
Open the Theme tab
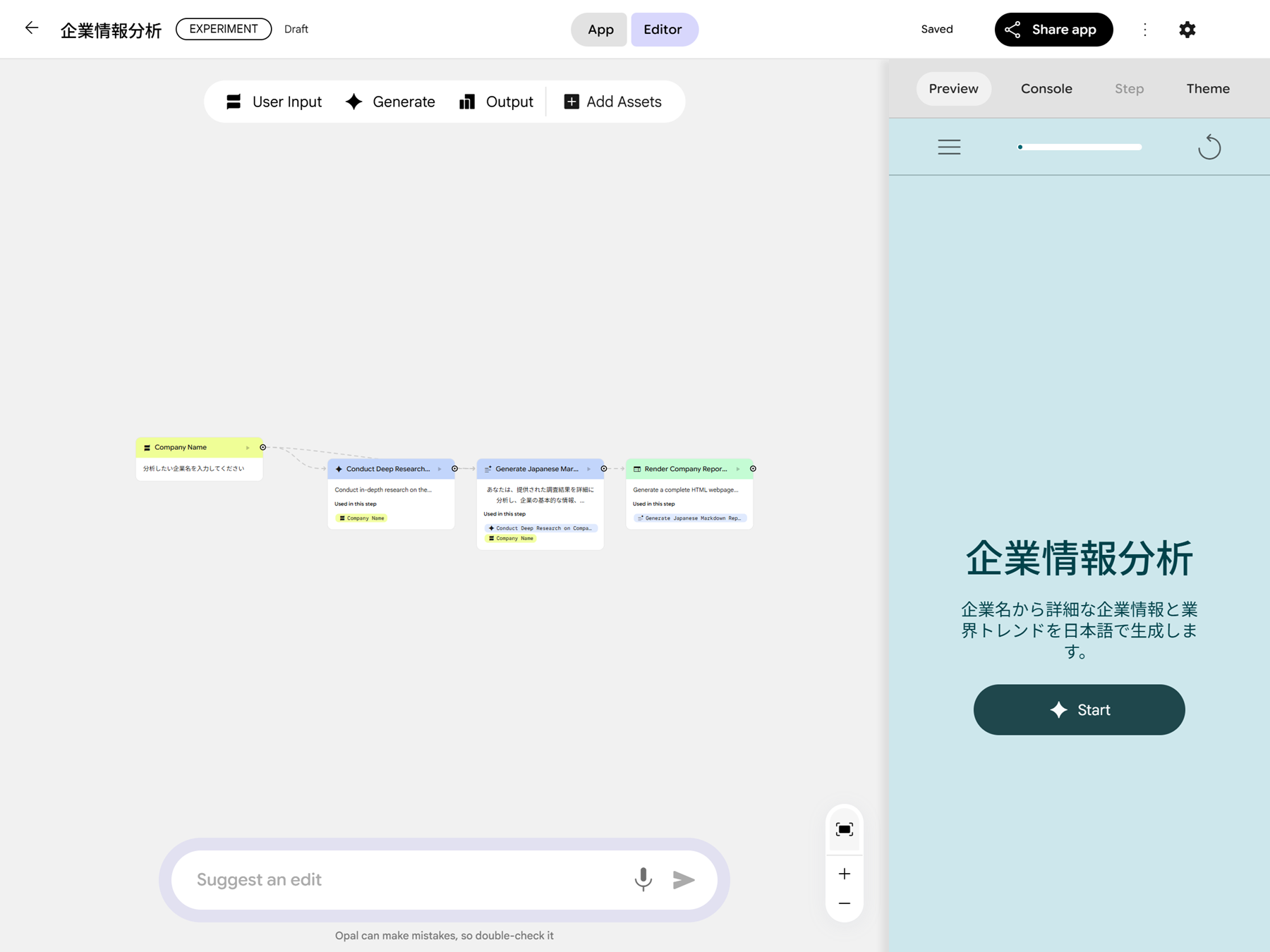click(1207, 89)
